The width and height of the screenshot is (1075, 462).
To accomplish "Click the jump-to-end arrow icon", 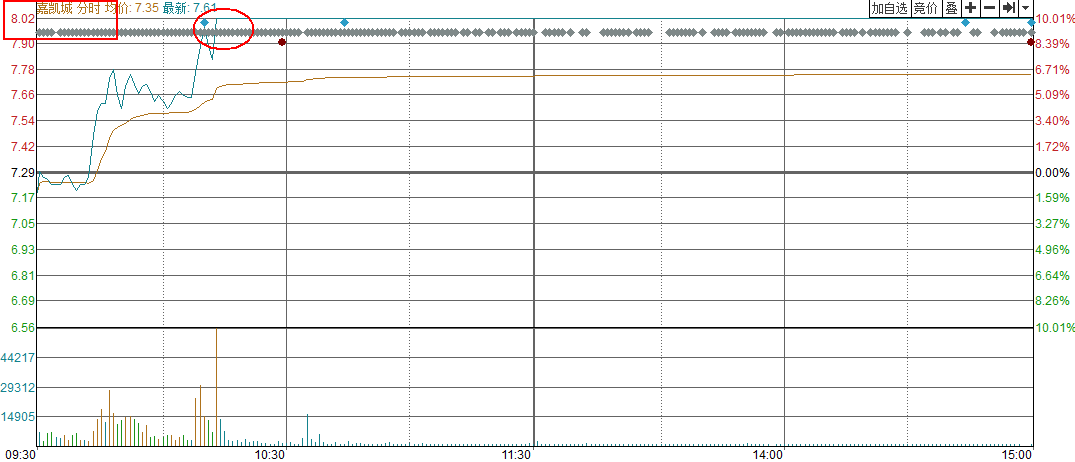I will [1009, 8].
